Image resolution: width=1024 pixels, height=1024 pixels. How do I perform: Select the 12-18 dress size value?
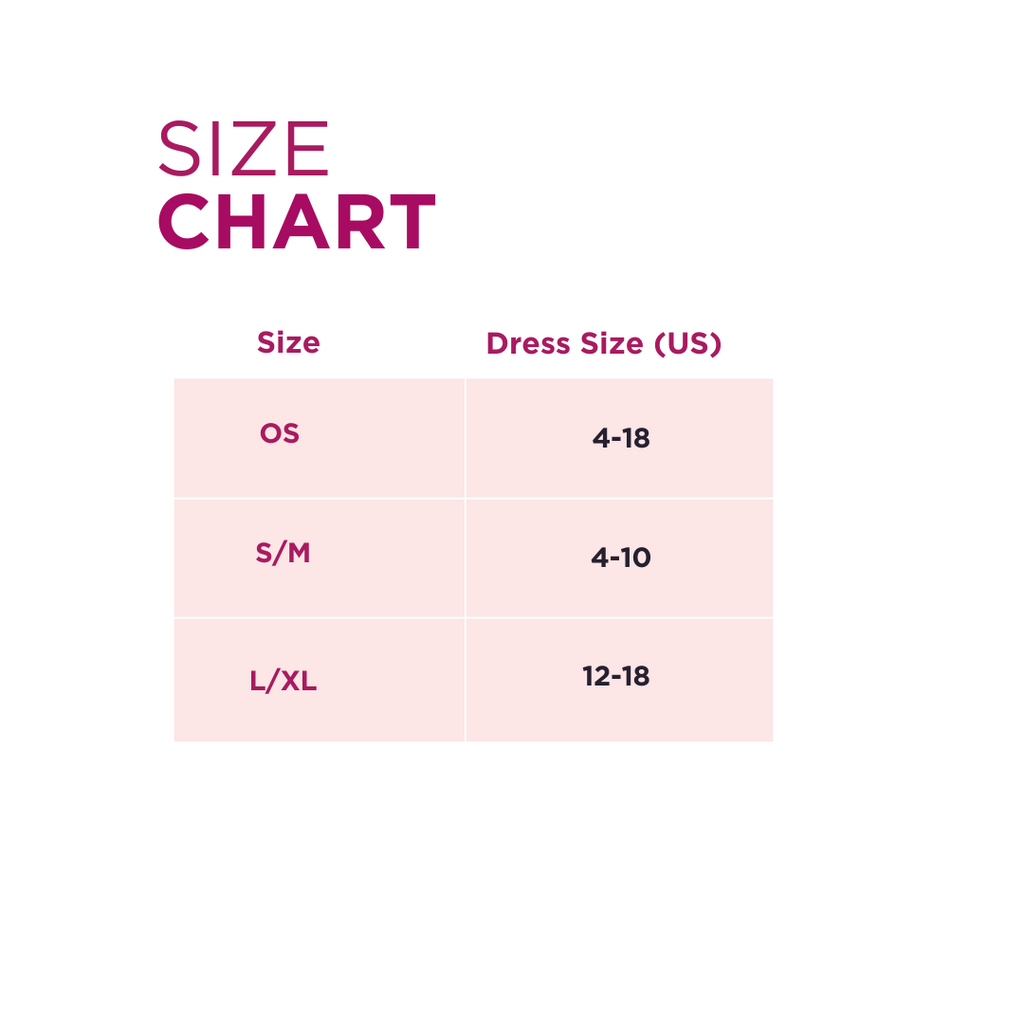tap(616, 677)
